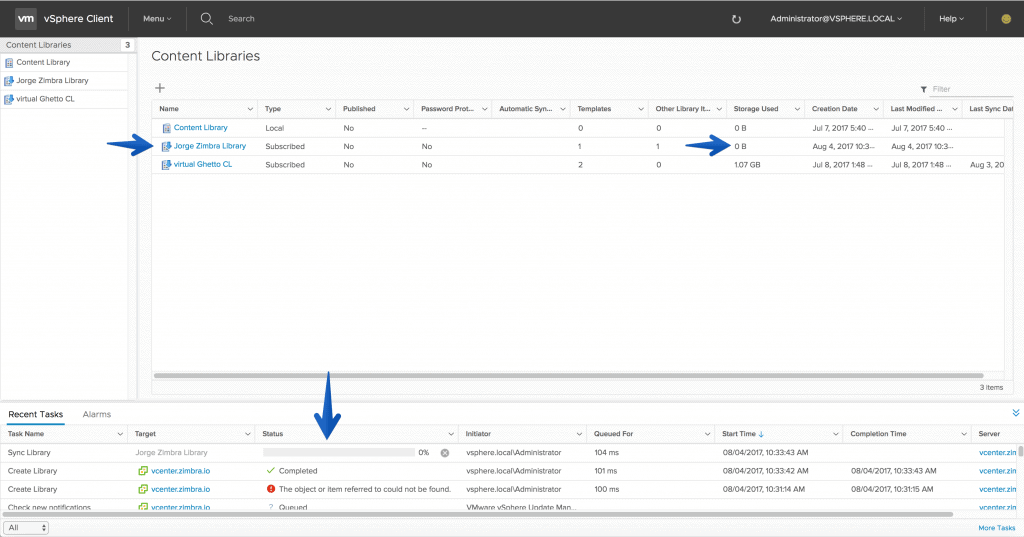Switch to the Recent Tasks tab
1024x537 pixels.
click(x=35, y=414)
